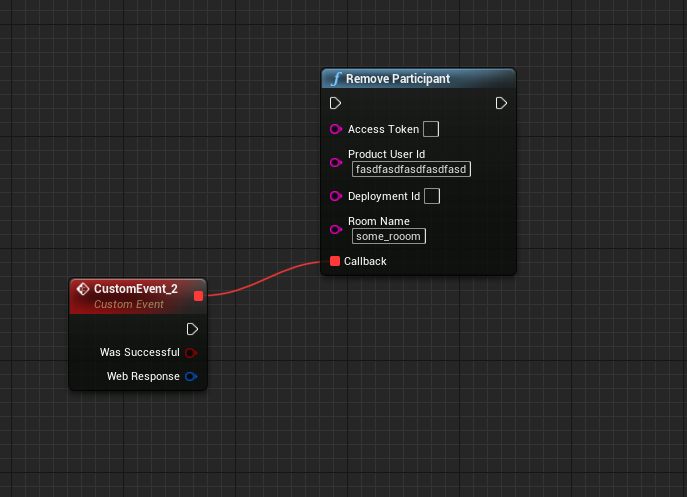Select the CustomEvent_2 node title
Image resolution: width=687 pixels, height=497 pixels.
135,289
